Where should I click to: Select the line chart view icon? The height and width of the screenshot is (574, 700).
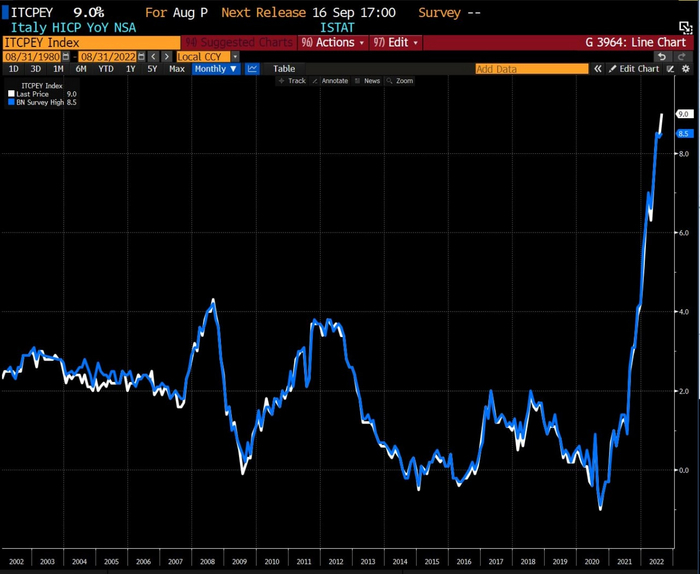252,69
